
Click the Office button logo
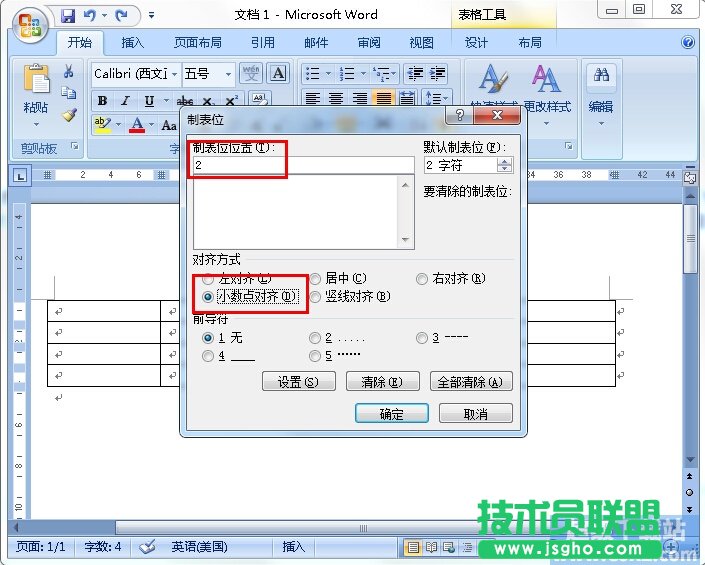pyautogui.click(x=28, y=23)
